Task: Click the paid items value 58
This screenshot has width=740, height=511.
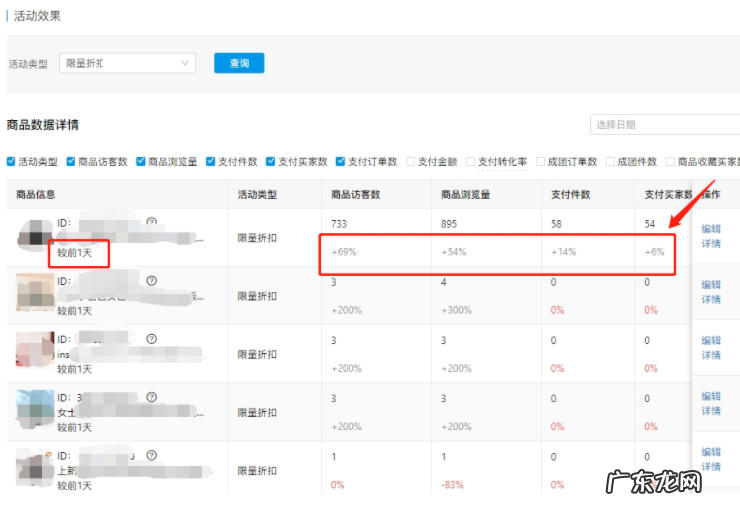Action: [x=556, y=224]
